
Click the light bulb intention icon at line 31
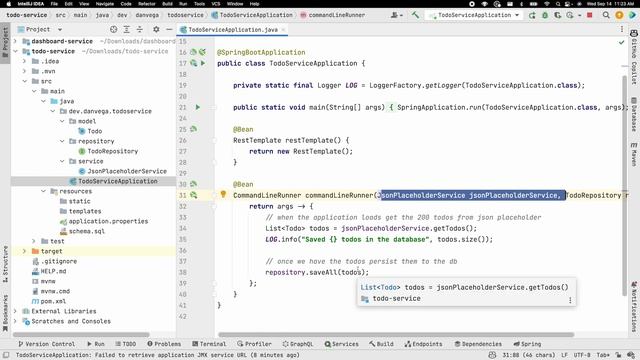point(223,194)
